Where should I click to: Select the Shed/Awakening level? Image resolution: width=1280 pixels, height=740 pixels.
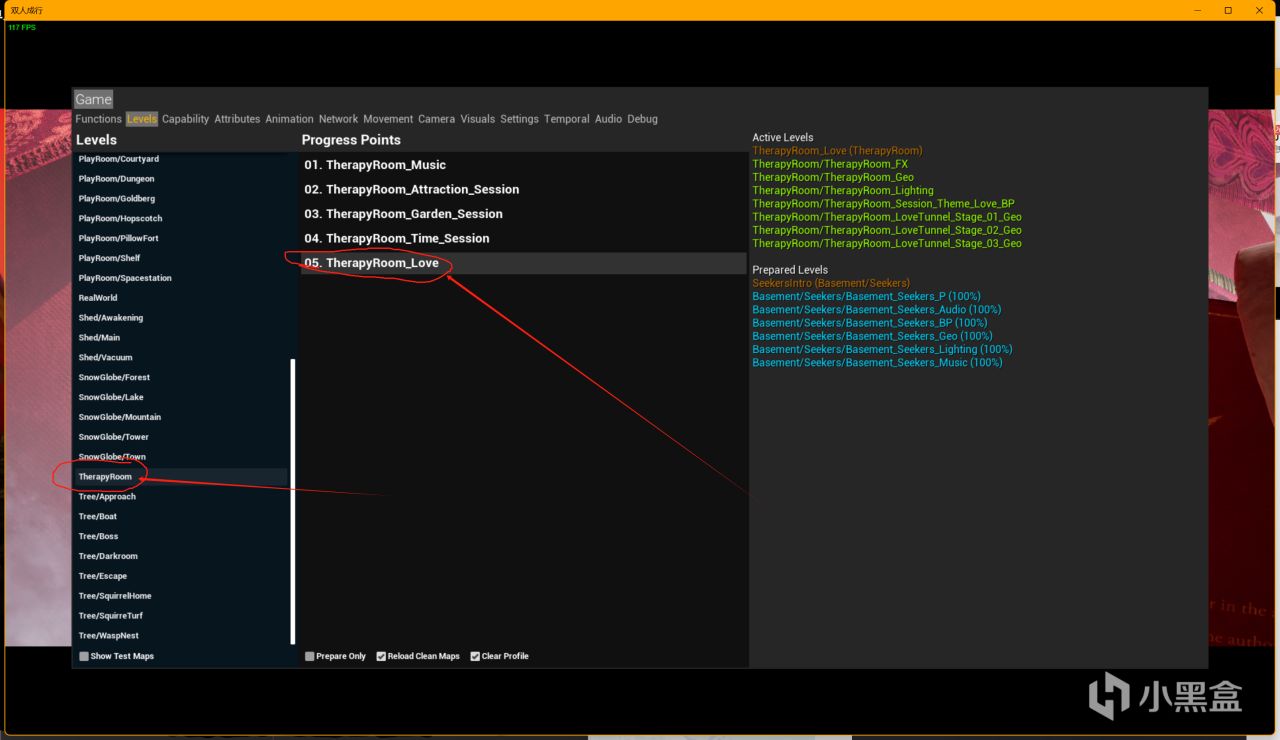182,318
